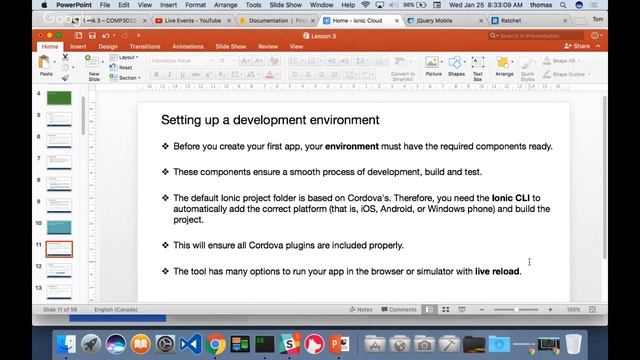
Task: Click the Spotlight search icon in menu bar
Action: coord(563,5)
